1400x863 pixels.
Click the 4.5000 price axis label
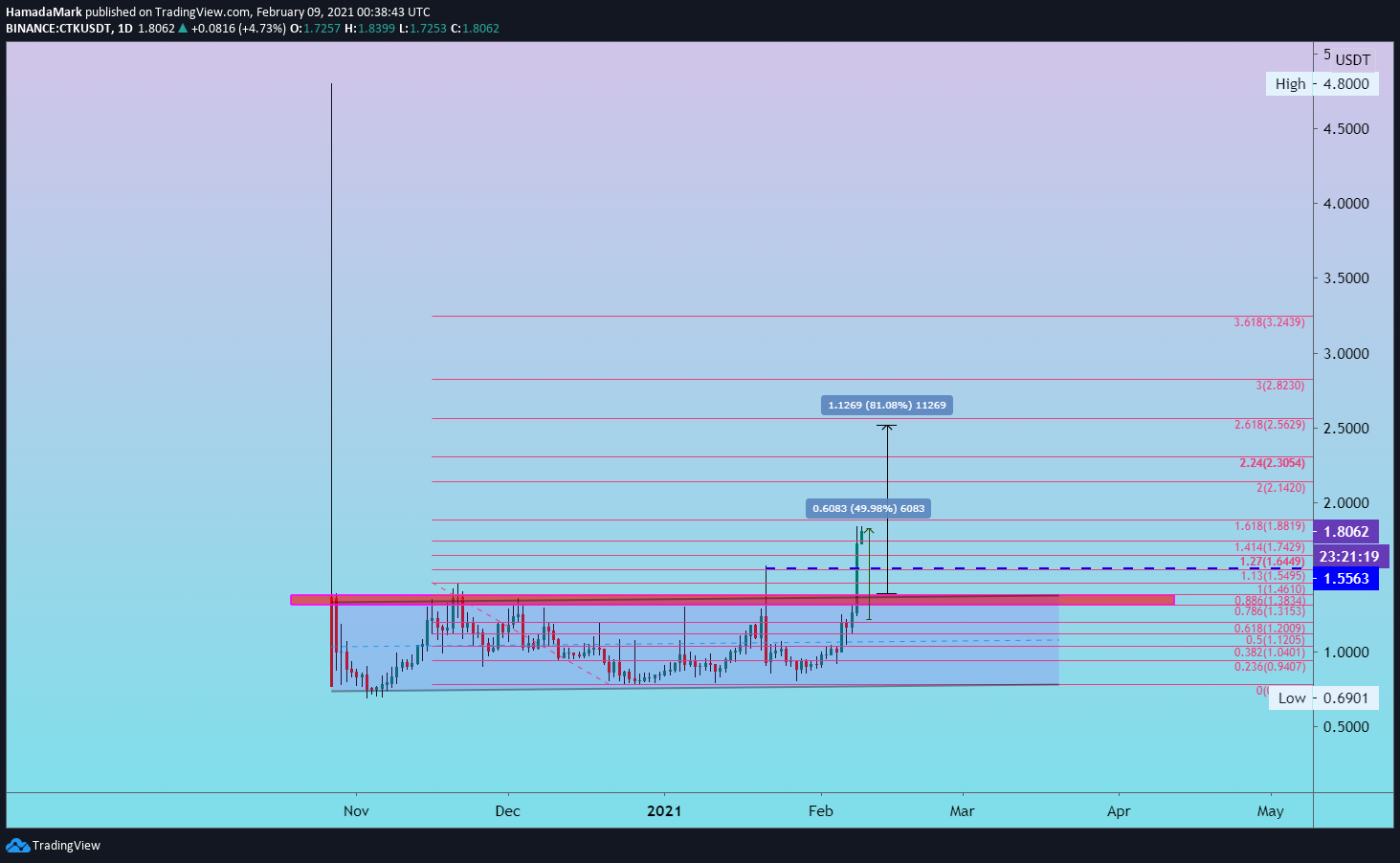pyautogui.click(x=1346, y=129)
